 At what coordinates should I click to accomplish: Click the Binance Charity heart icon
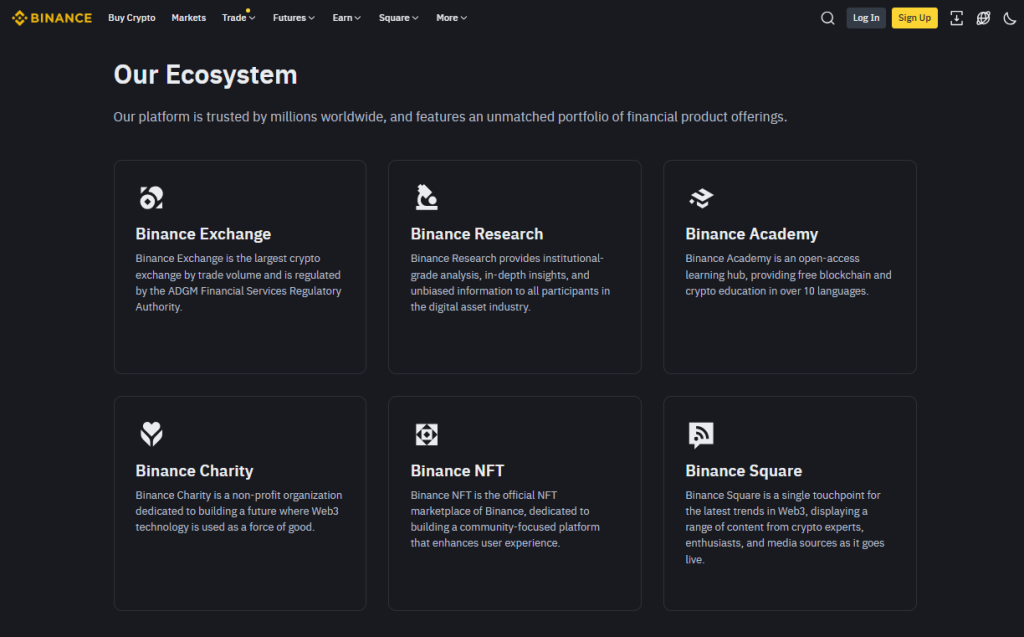151,434
